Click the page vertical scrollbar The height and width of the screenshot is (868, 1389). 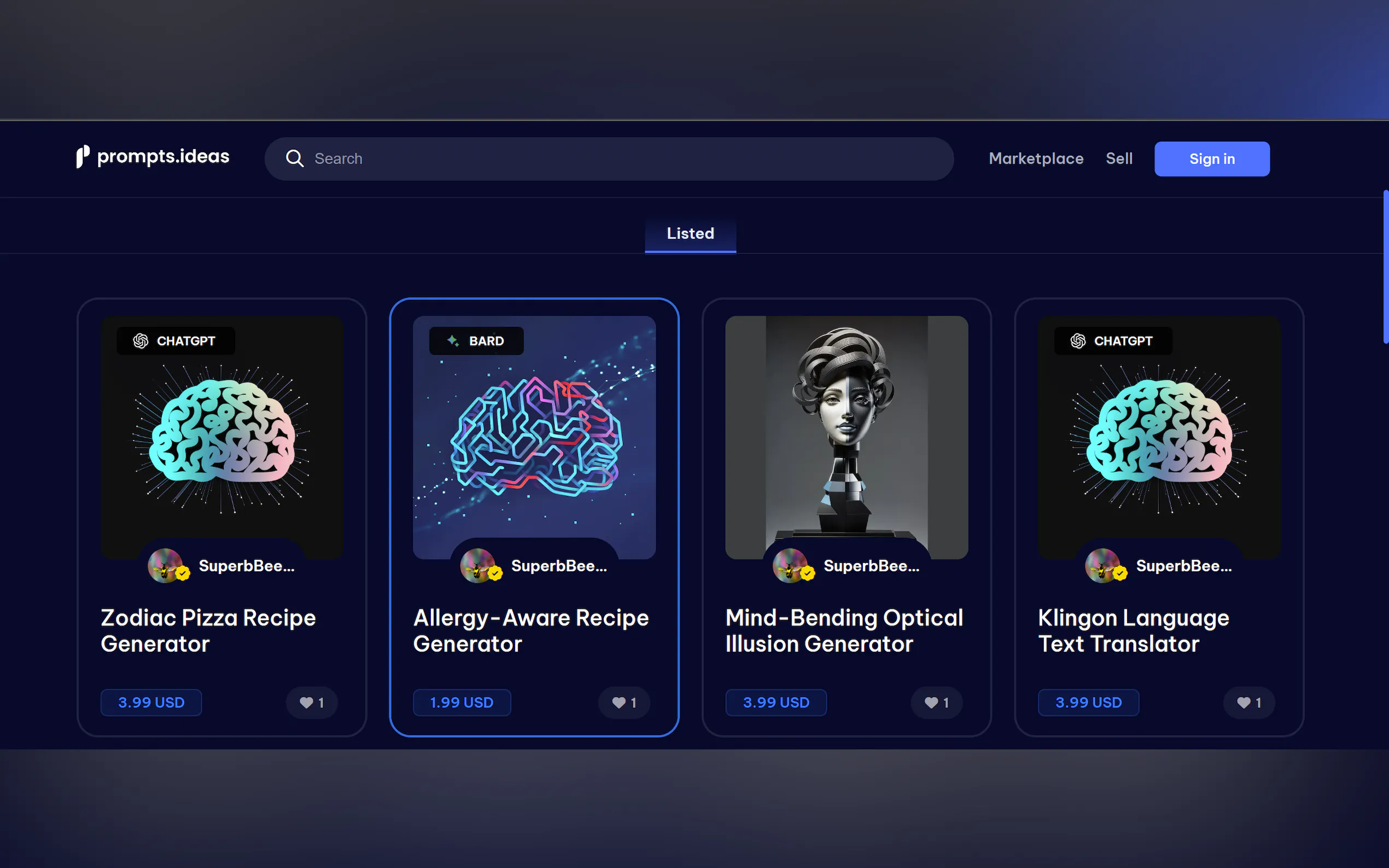(1385, 267)
